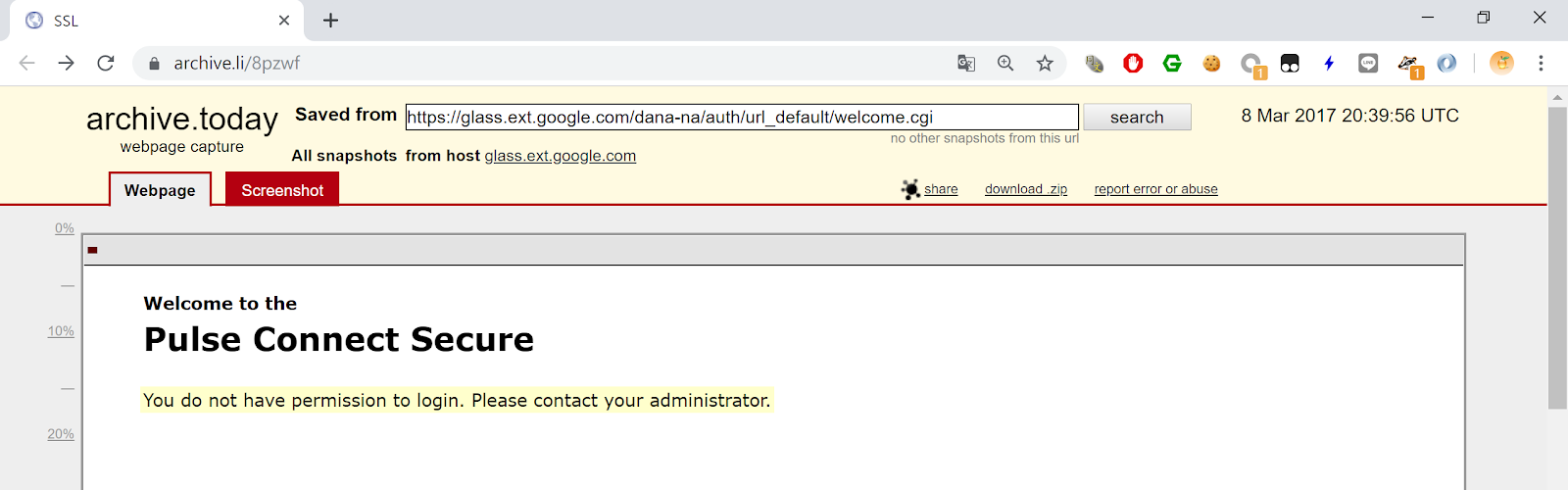Select the Webpage tab
The width and height of the screenshot is (1568, 490).
point(160,189)
